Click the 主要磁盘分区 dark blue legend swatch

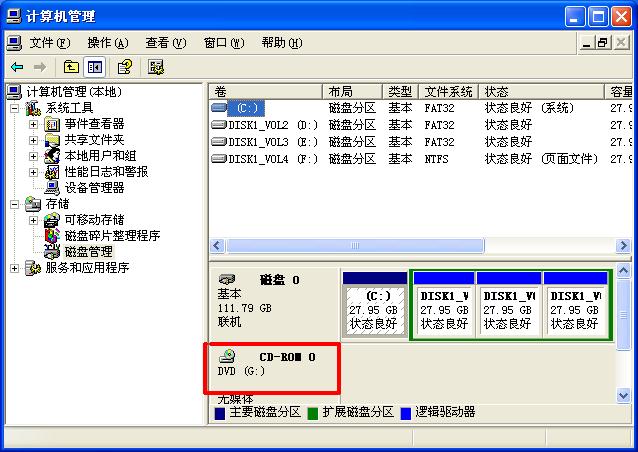coord(220,413)
